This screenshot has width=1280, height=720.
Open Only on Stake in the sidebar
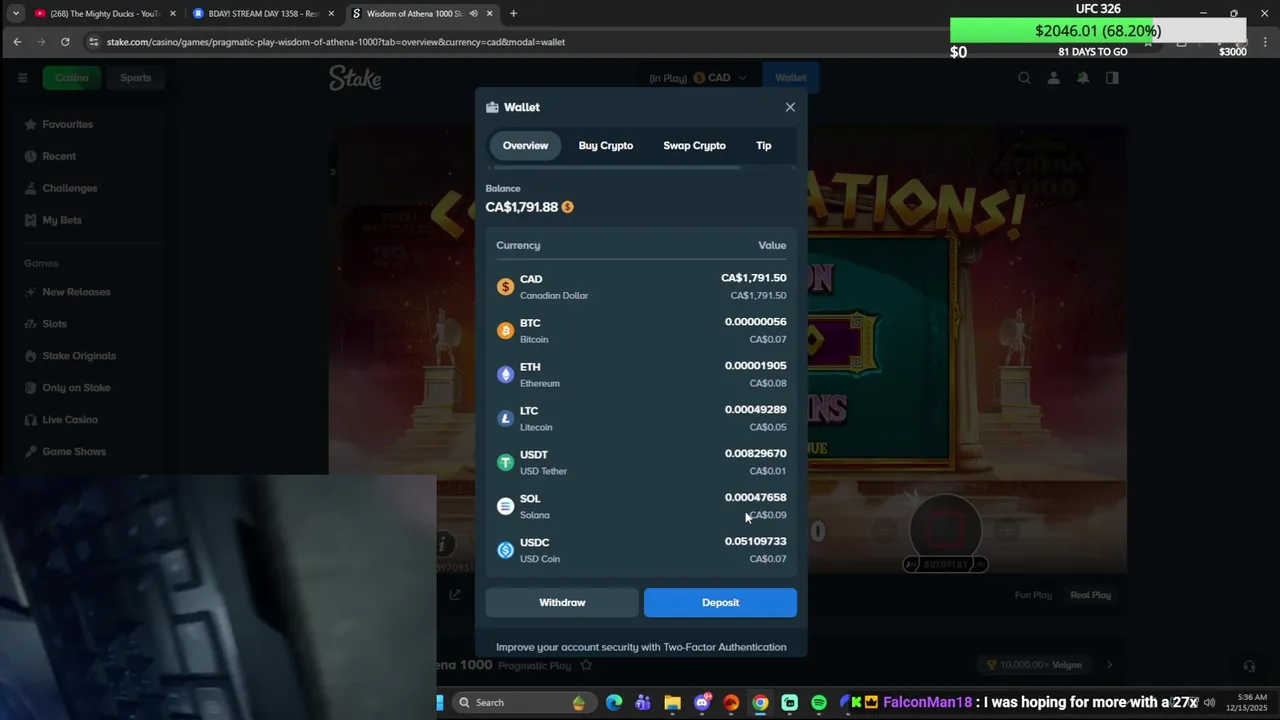(x=76, y=388)
